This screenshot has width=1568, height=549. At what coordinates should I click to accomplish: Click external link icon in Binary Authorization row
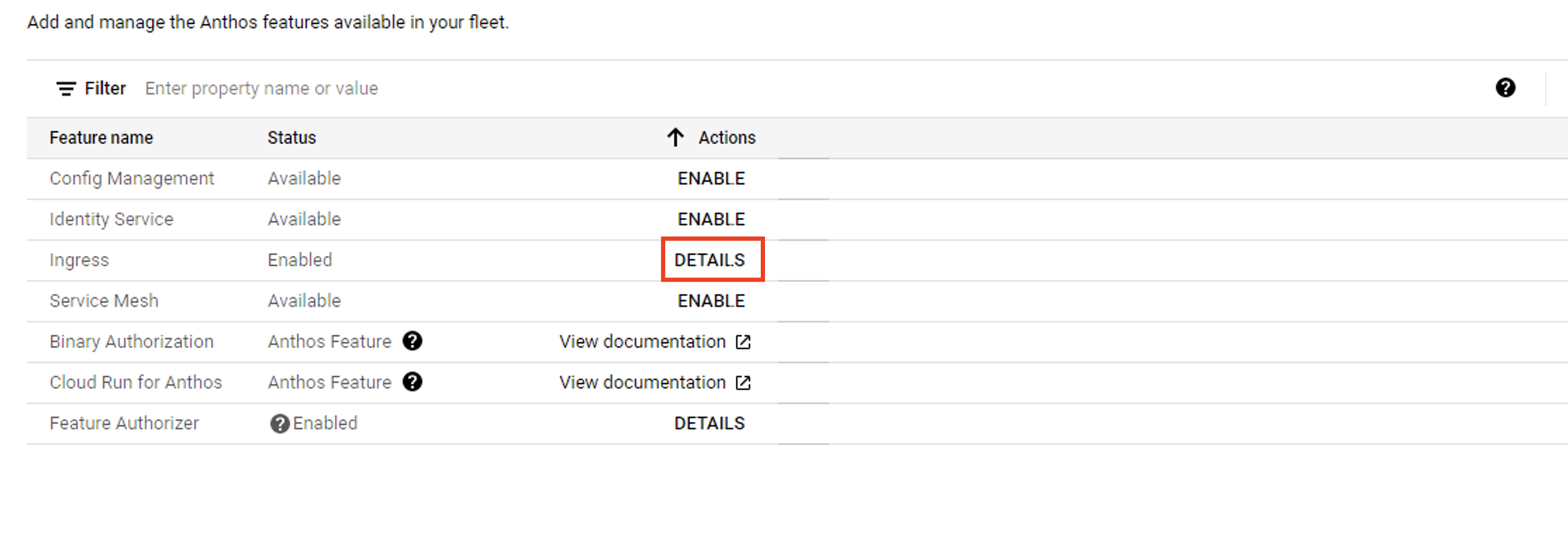pyautogui.click(x=743, y=342)
